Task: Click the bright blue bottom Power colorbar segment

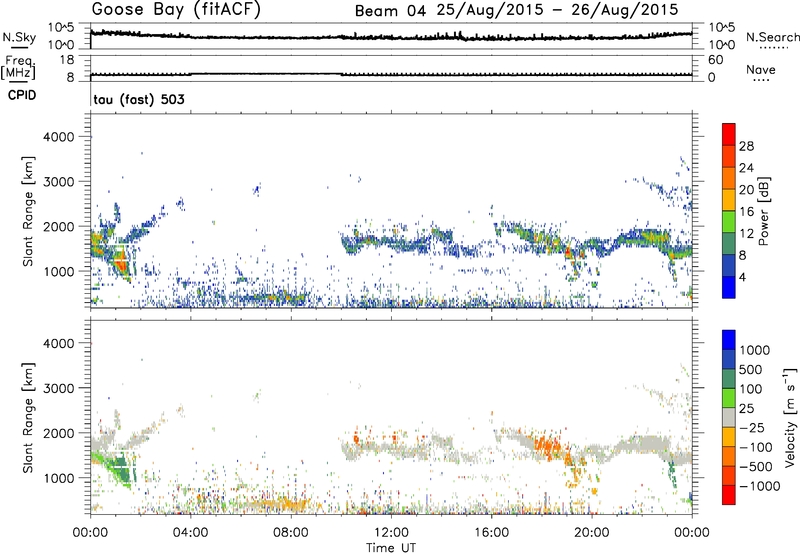Action: (729, 287)
